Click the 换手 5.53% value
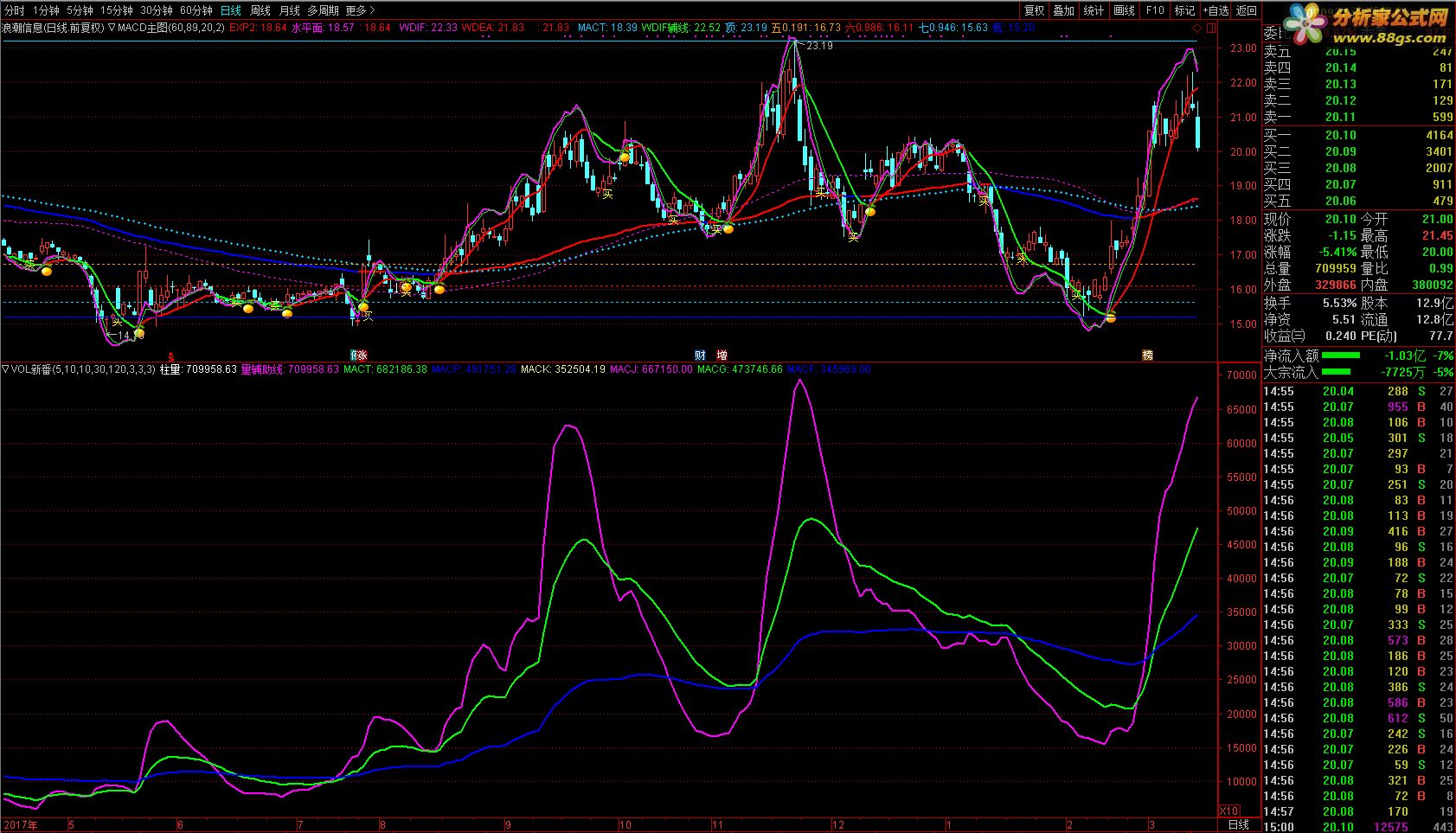Image resolution: width=1456 pixels, height=833 pixels. click(x=1340, y=304)
